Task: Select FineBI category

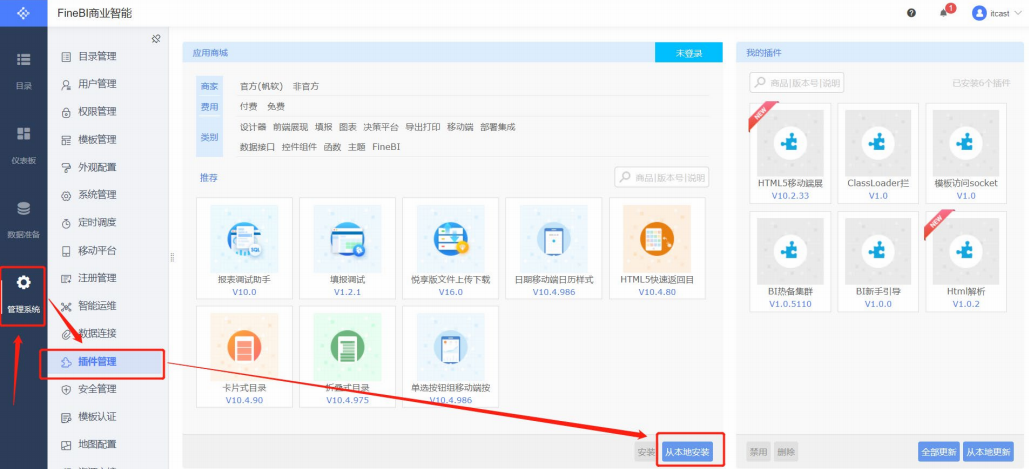Action: [x=386, y=147]
